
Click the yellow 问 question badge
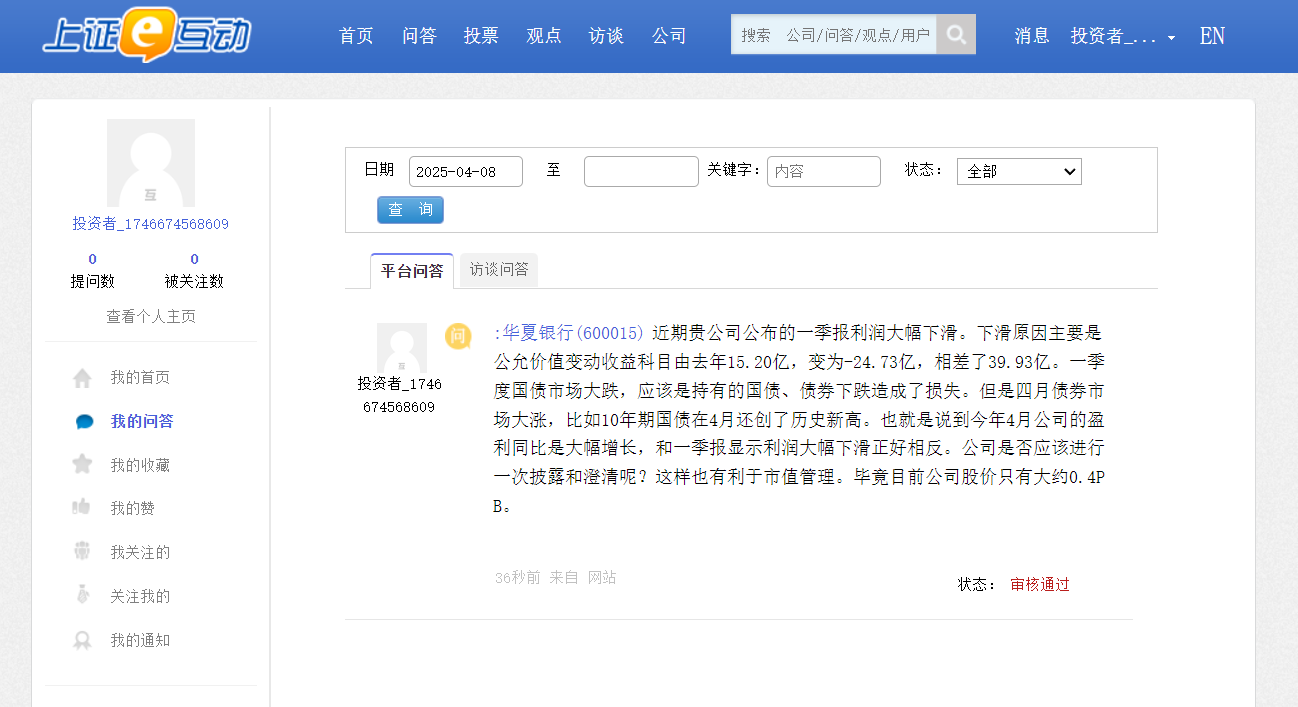pos(458,336)
